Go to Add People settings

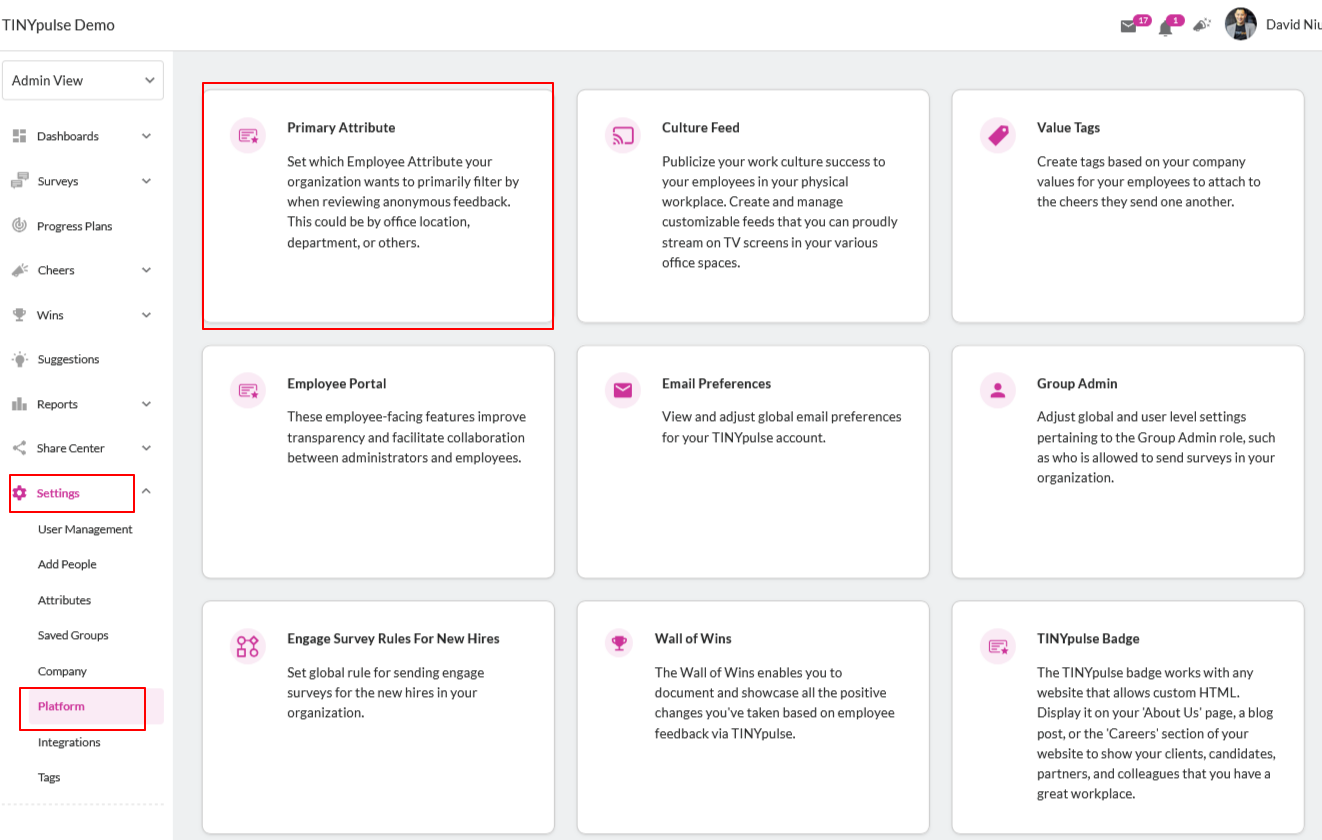click(x=67, y=564)
